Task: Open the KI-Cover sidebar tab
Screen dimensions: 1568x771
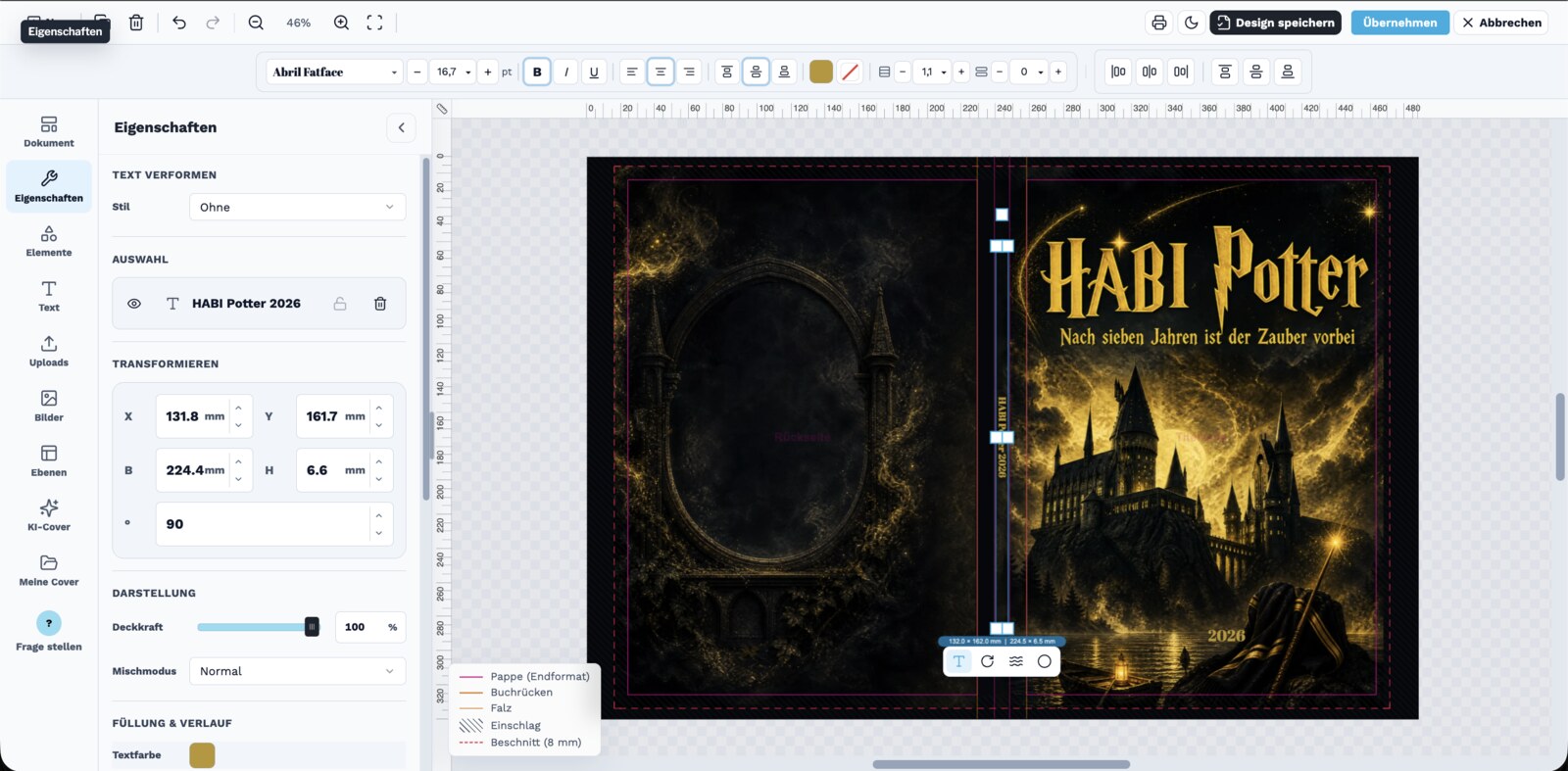Action: tap(49, 515)
